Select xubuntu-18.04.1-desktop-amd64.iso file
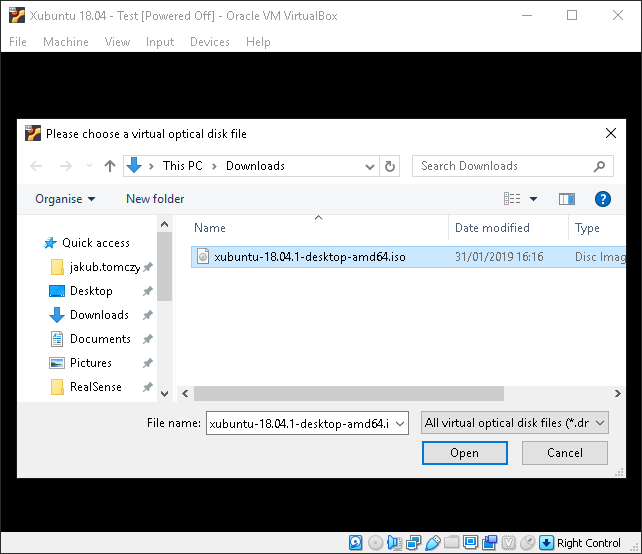This screenshot has height=554, width=642. point(408,257)
